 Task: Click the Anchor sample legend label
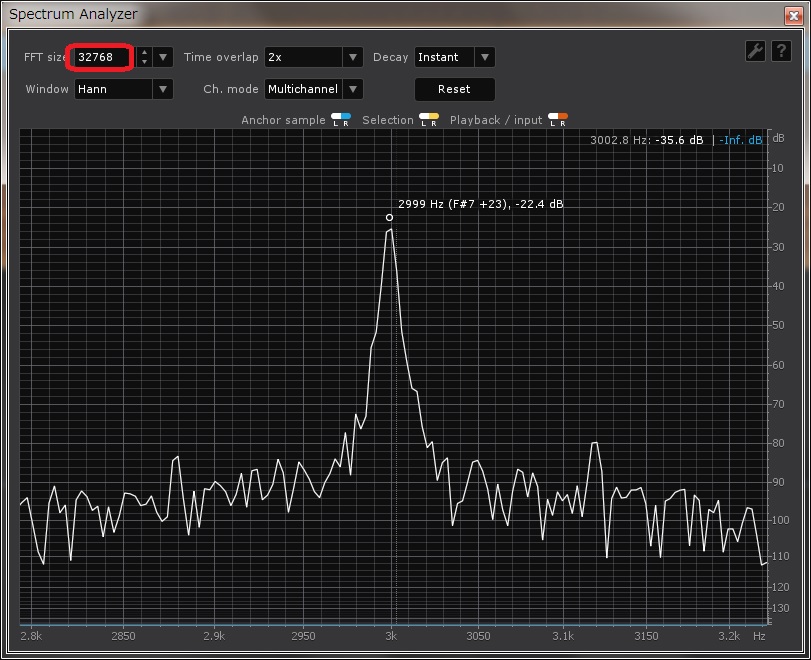click(x=283, y=120)
